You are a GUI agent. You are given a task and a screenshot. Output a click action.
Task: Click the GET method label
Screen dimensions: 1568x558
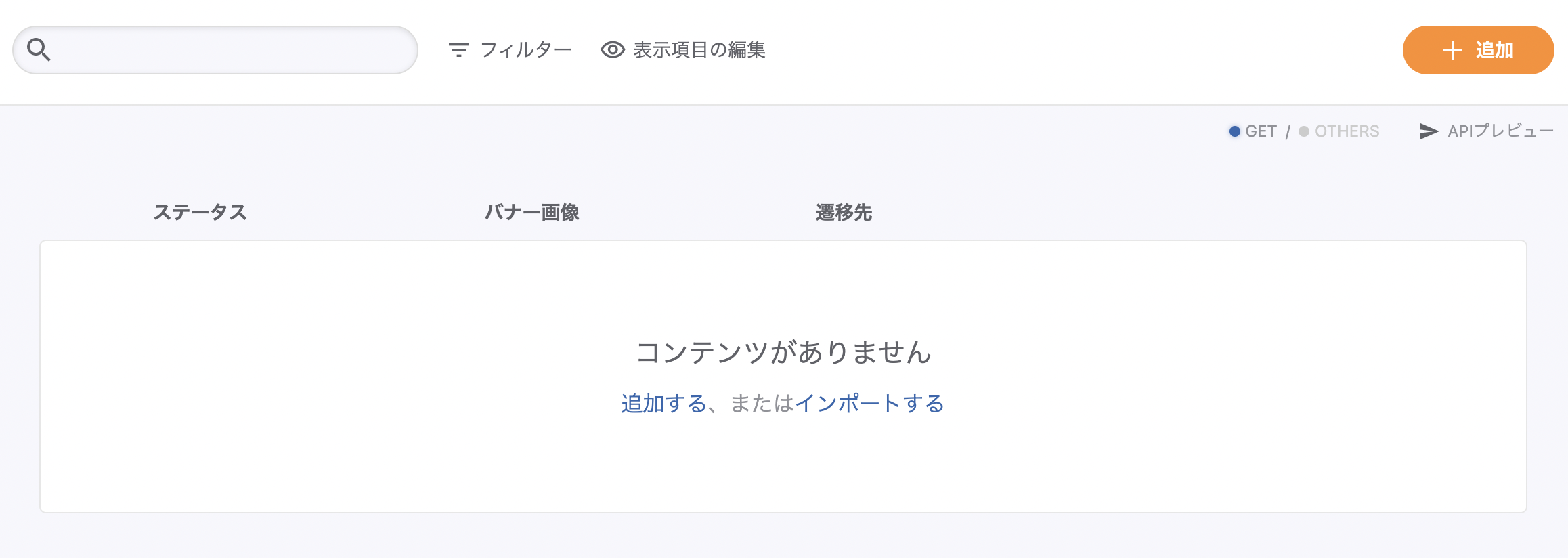pos(1261,131)
